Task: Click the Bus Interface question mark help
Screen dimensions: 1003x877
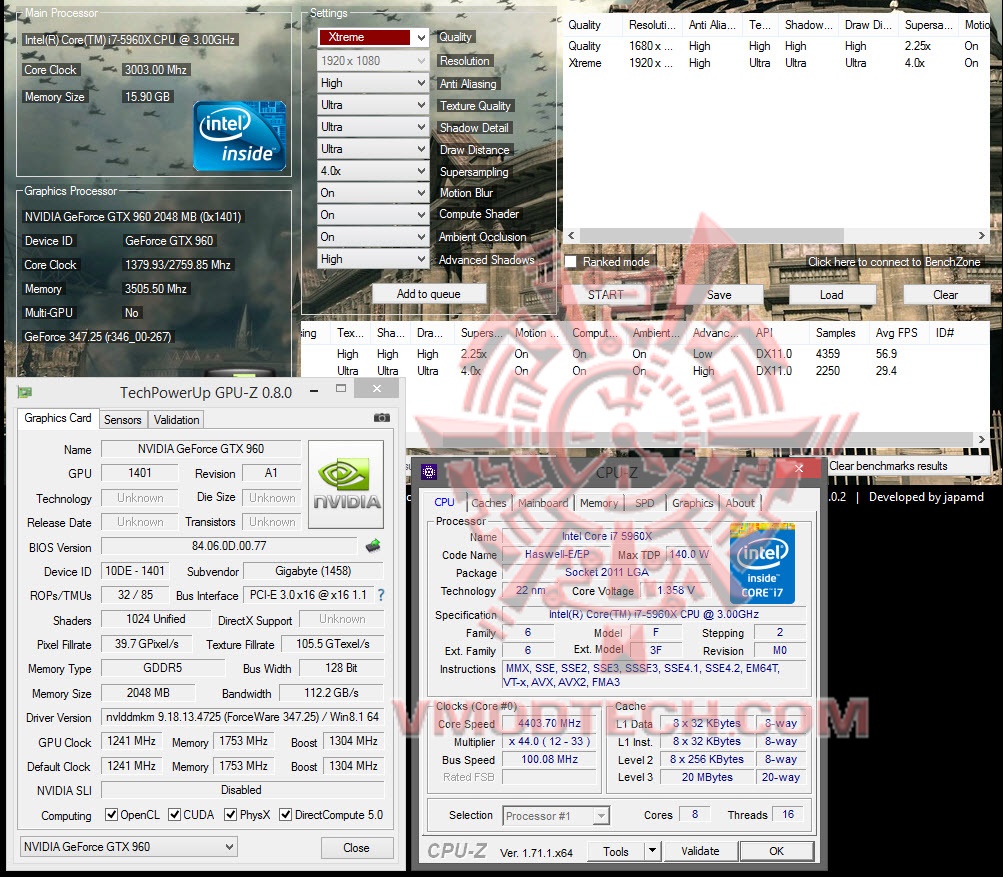Action: pyautogui.click(x=381, y=595)
